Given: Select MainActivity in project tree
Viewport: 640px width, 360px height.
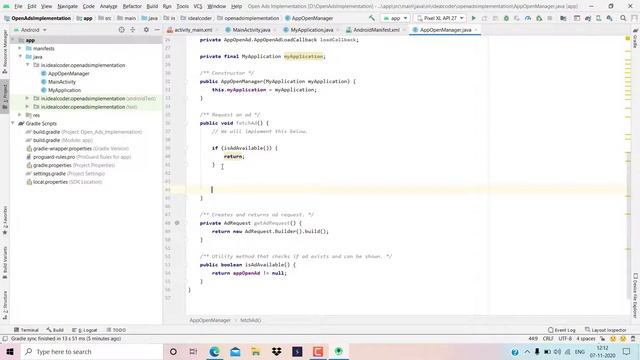Looking at the screenshot, I should [62, 82].
